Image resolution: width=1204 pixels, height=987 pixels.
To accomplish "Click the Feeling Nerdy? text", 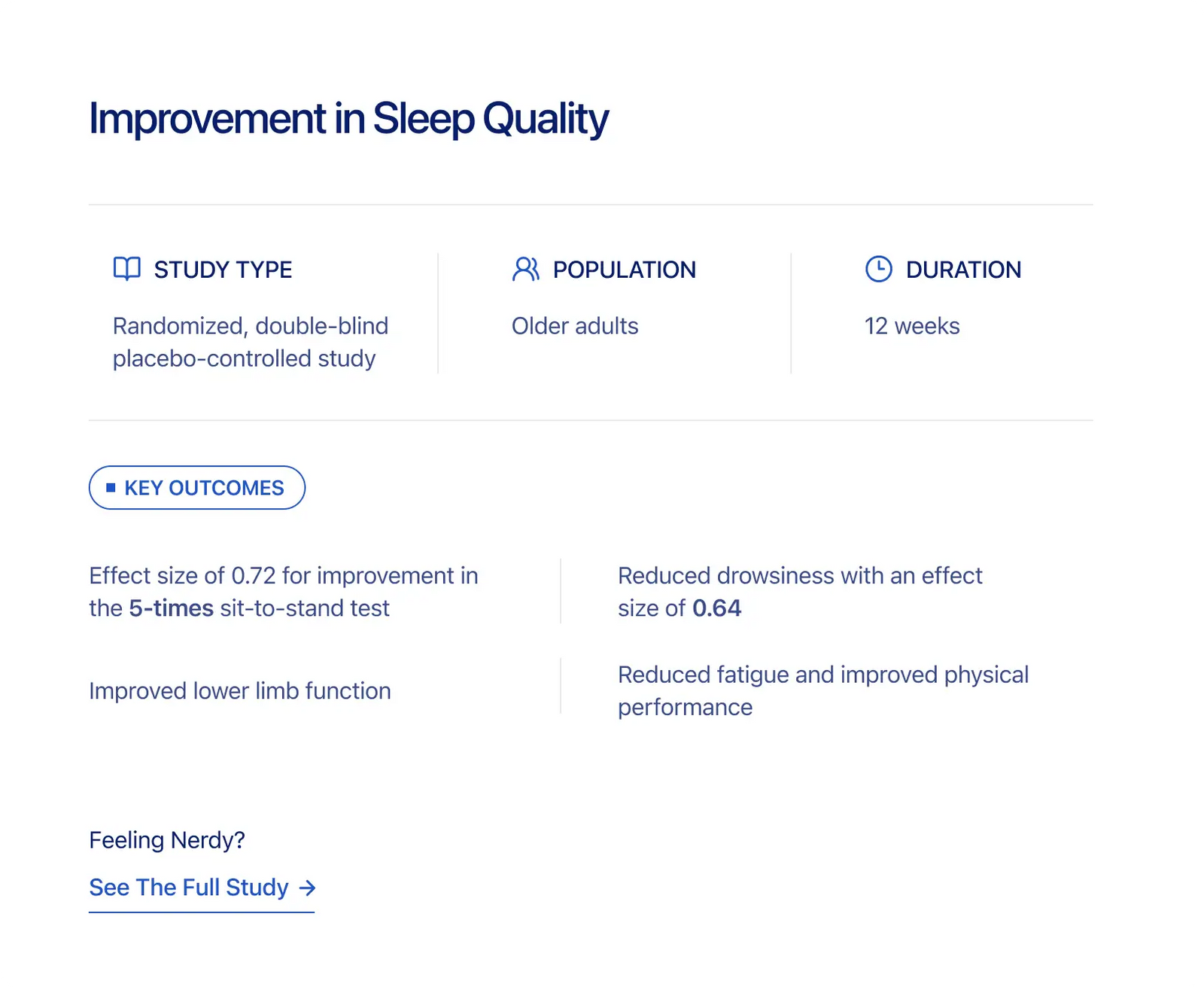I will (167, 840).
